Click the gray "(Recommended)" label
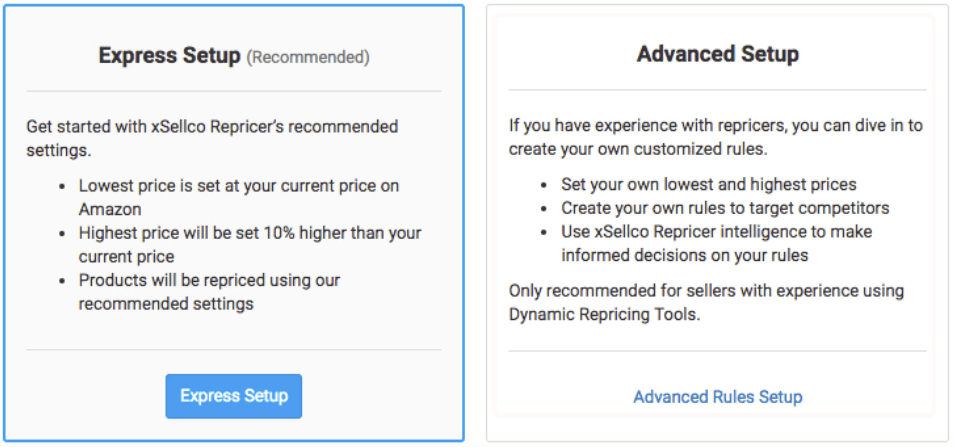The image size is (954, 447). click(x=308, y=58)
